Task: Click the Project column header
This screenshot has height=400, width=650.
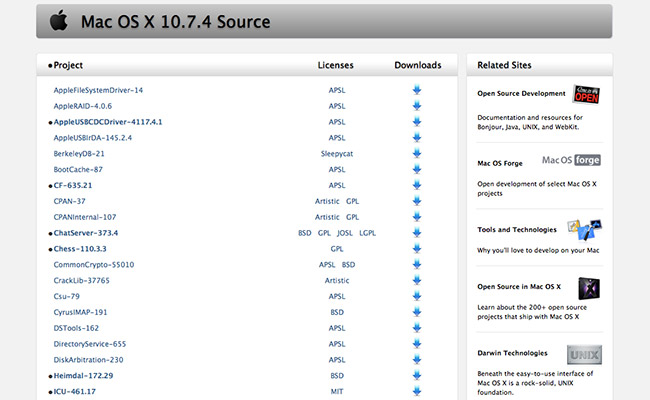Action: 68,65
